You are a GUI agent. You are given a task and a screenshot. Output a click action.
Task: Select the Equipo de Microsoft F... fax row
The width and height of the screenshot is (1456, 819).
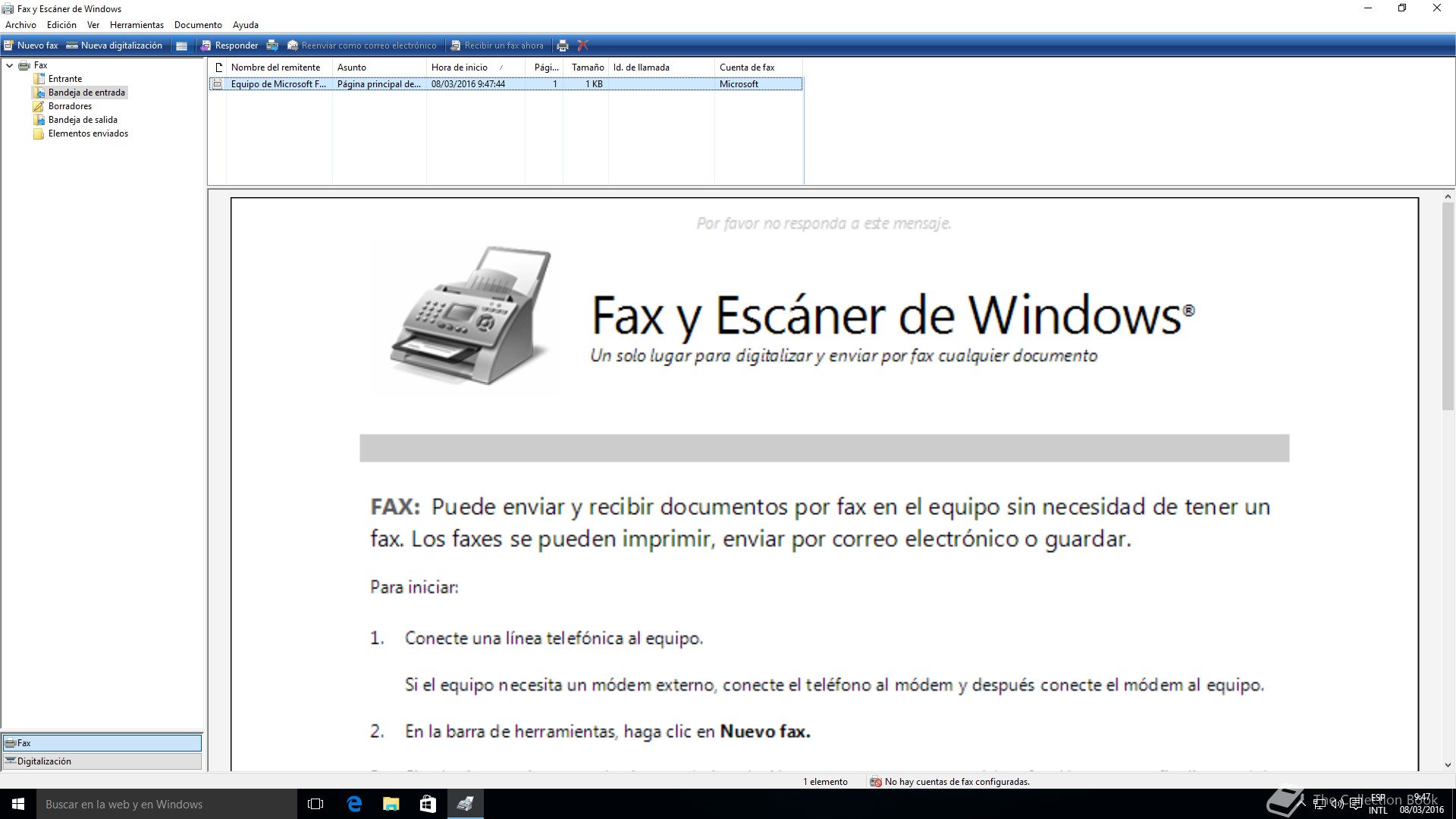coord(506,84)
